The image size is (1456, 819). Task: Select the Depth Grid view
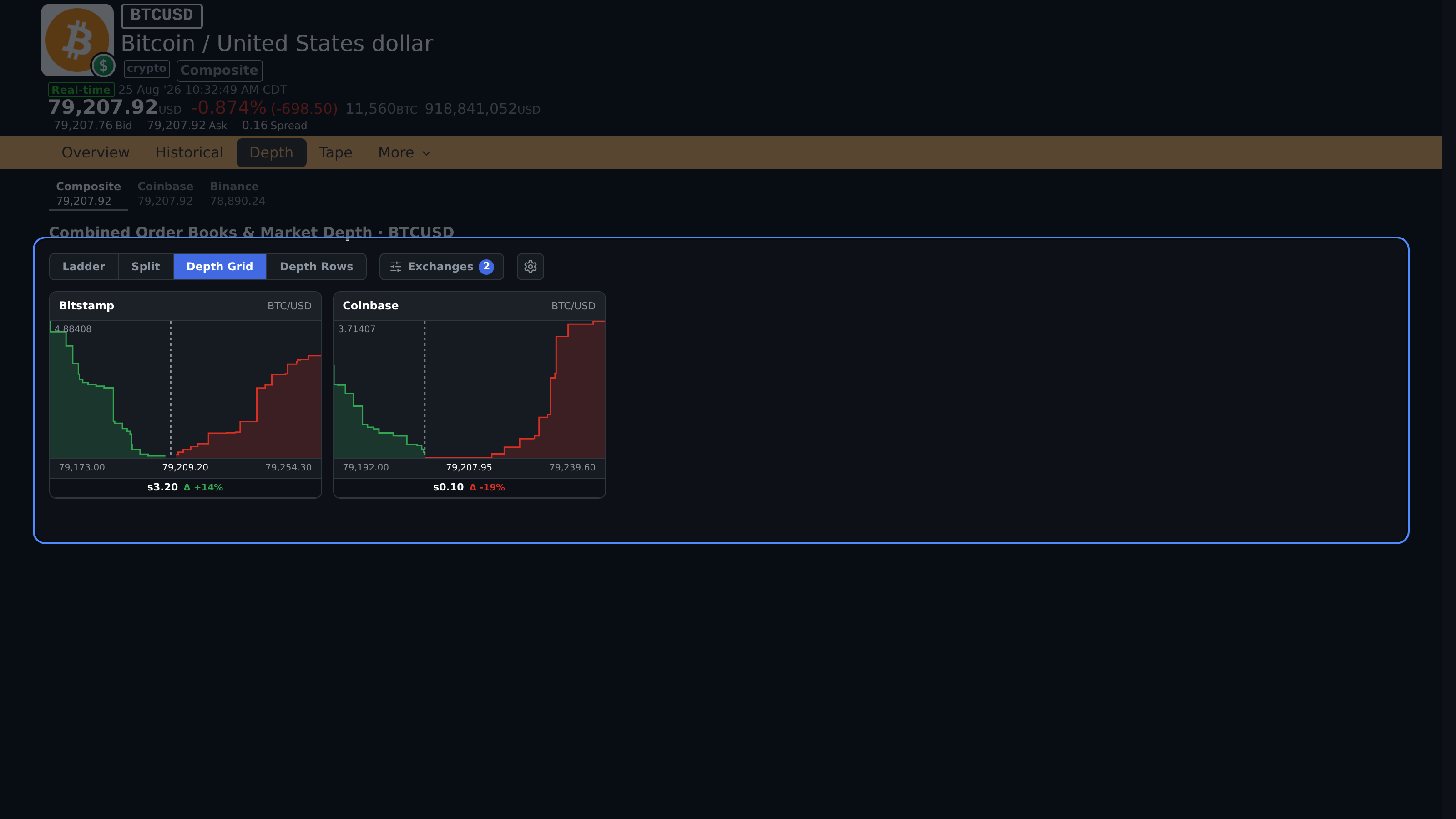click(x=220, y=266)
